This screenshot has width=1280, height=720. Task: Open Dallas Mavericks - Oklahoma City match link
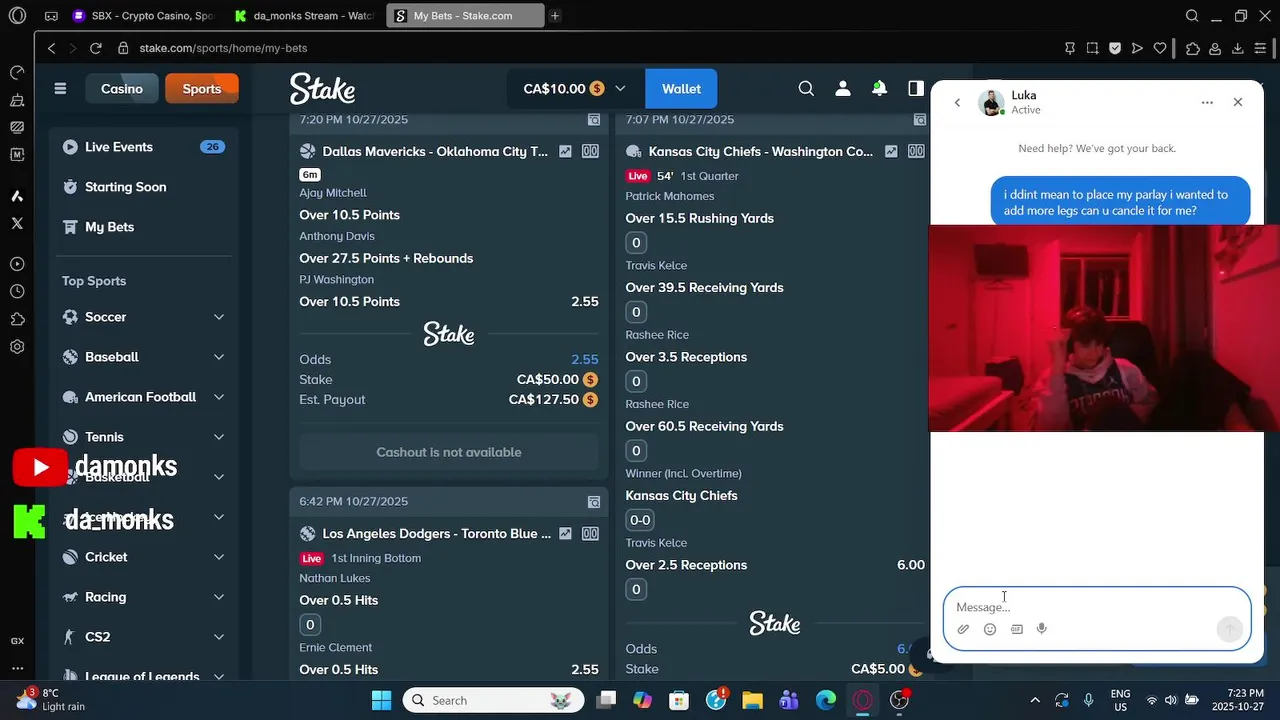(435, 152)
